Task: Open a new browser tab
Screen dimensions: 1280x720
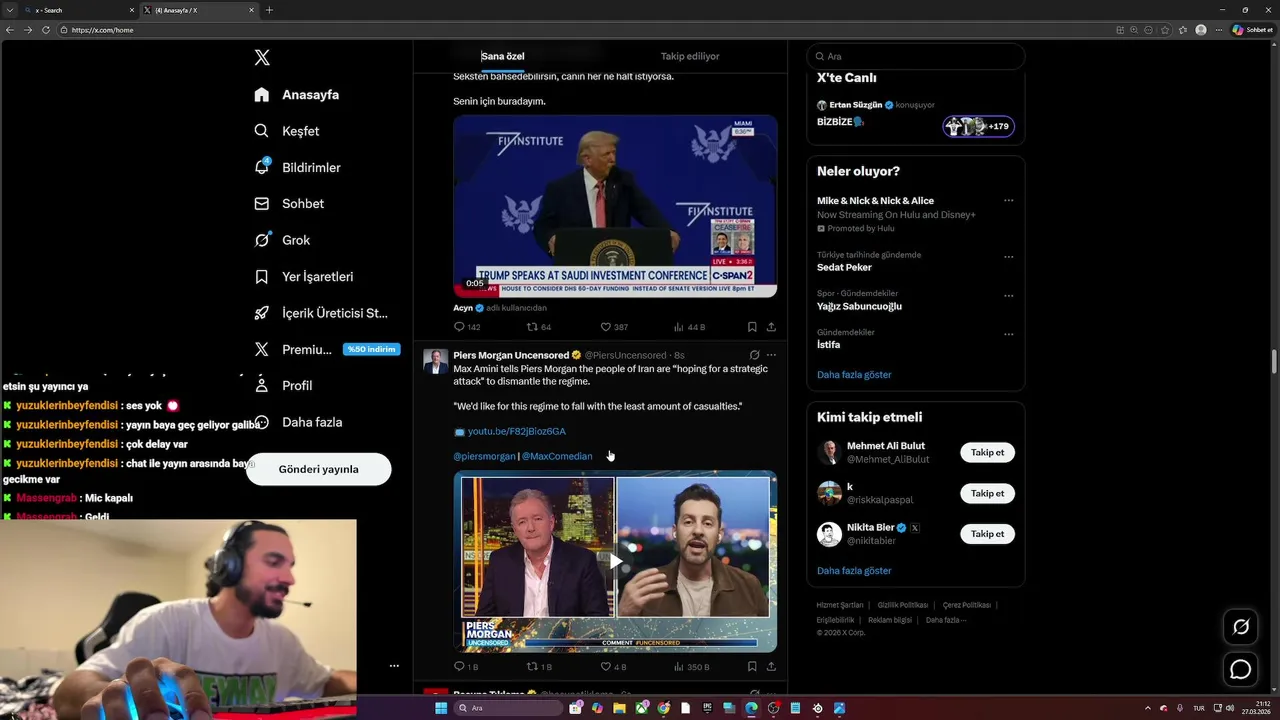Action: [269, 10]
